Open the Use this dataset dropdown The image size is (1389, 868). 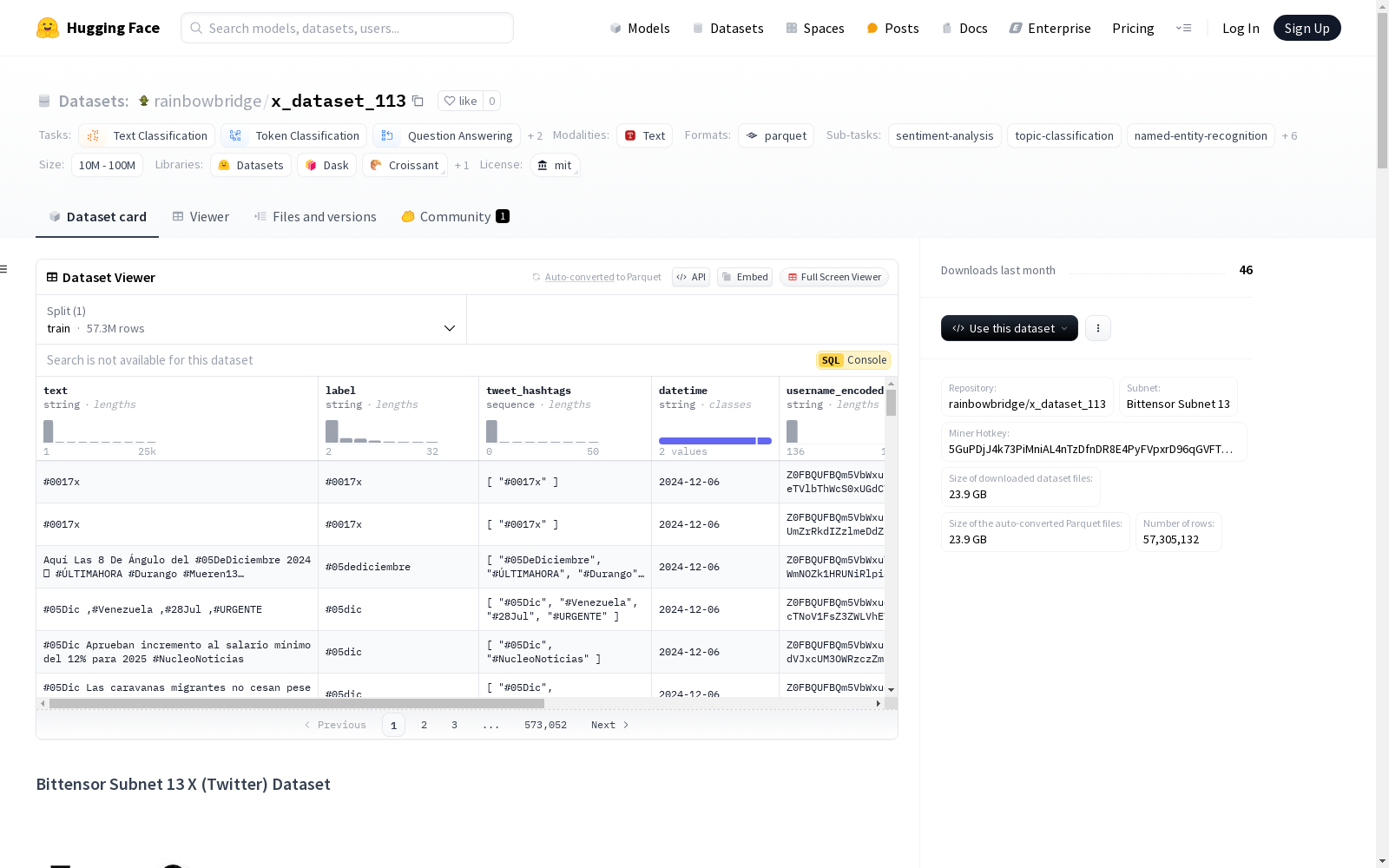1010,328
